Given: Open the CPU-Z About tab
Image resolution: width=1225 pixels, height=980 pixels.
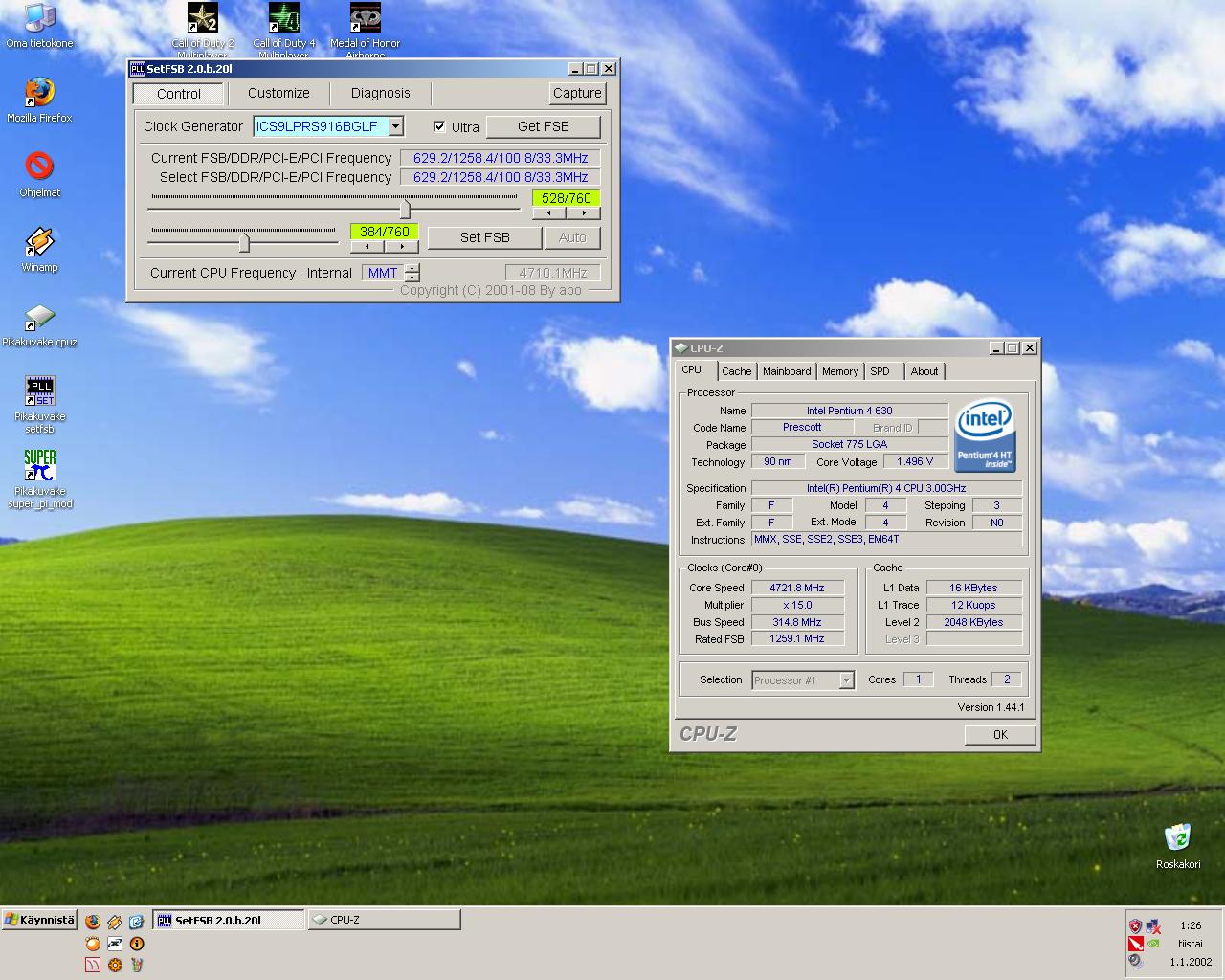Looking at the screenshot, I should pyautogui.click(x=924, y=371).
